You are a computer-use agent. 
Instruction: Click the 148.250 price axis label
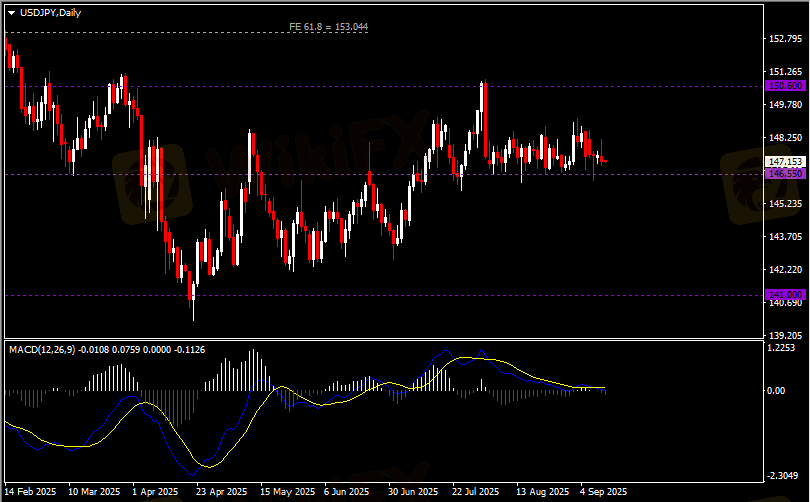coord(785,138)
